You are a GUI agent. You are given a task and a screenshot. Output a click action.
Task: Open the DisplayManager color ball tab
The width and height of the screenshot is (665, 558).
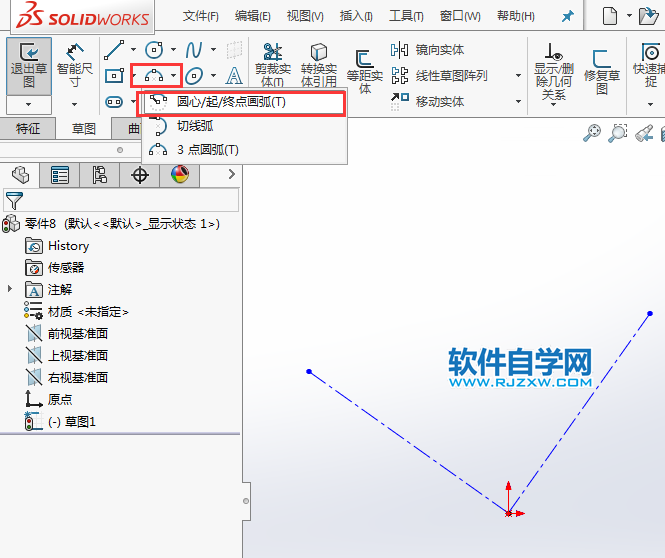click(180, 175)
